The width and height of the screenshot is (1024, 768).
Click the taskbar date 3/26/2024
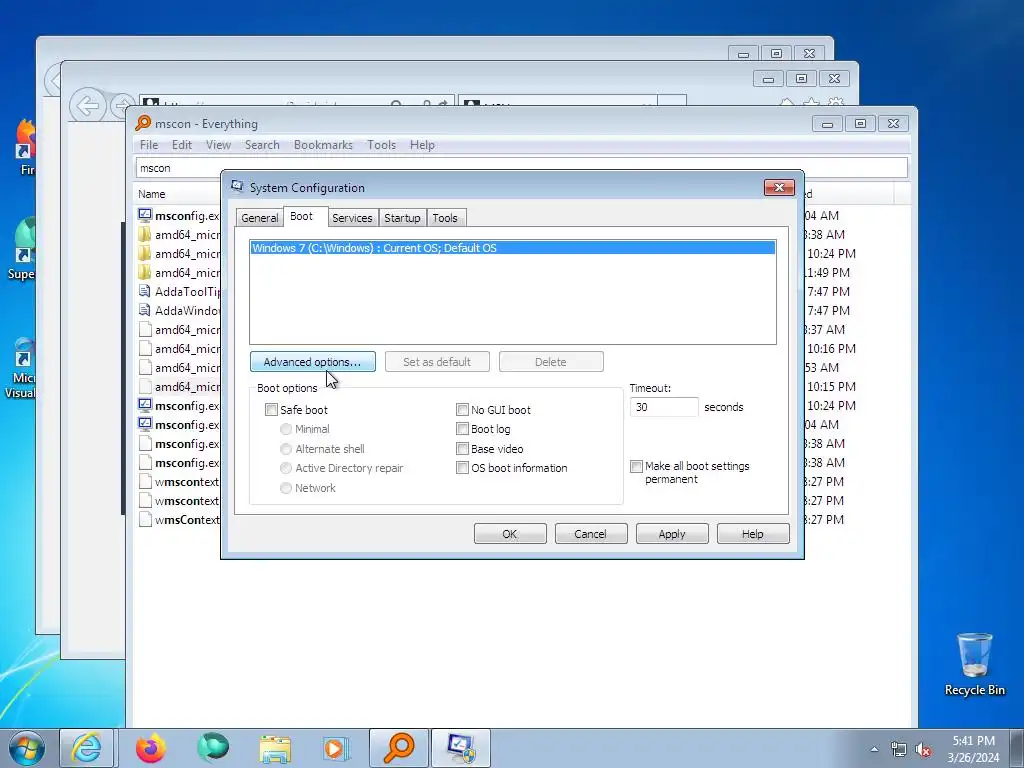click(x=973, y=758)
